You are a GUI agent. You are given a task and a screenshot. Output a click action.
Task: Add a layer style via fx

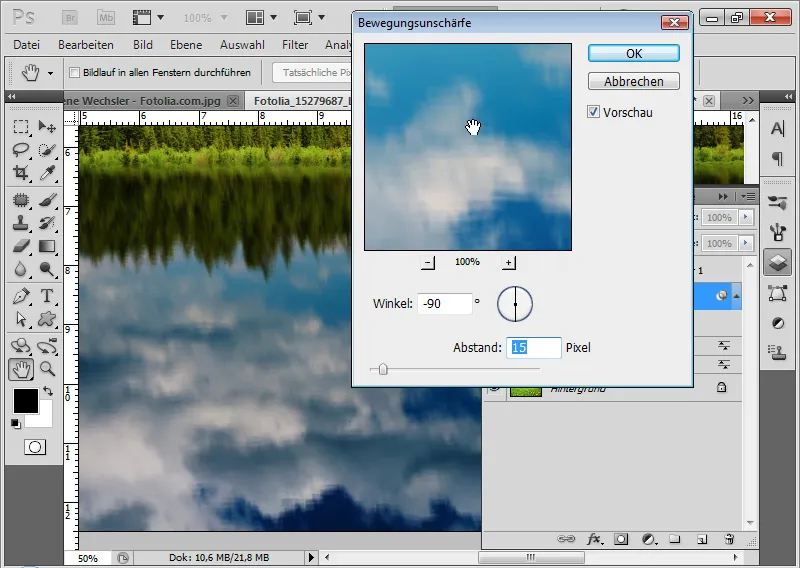click(594, 539)
